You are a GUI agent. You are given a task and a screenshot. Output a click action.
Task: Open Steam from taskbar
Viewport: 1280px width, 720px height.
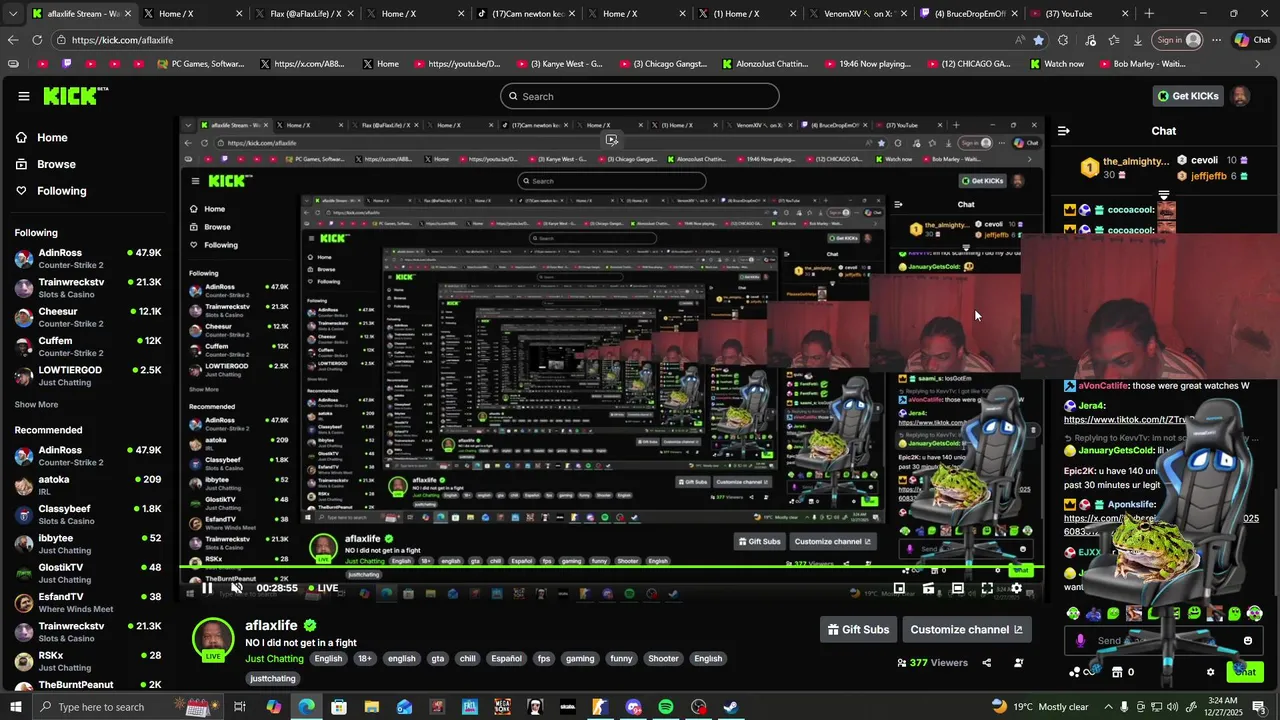[731, 707]
